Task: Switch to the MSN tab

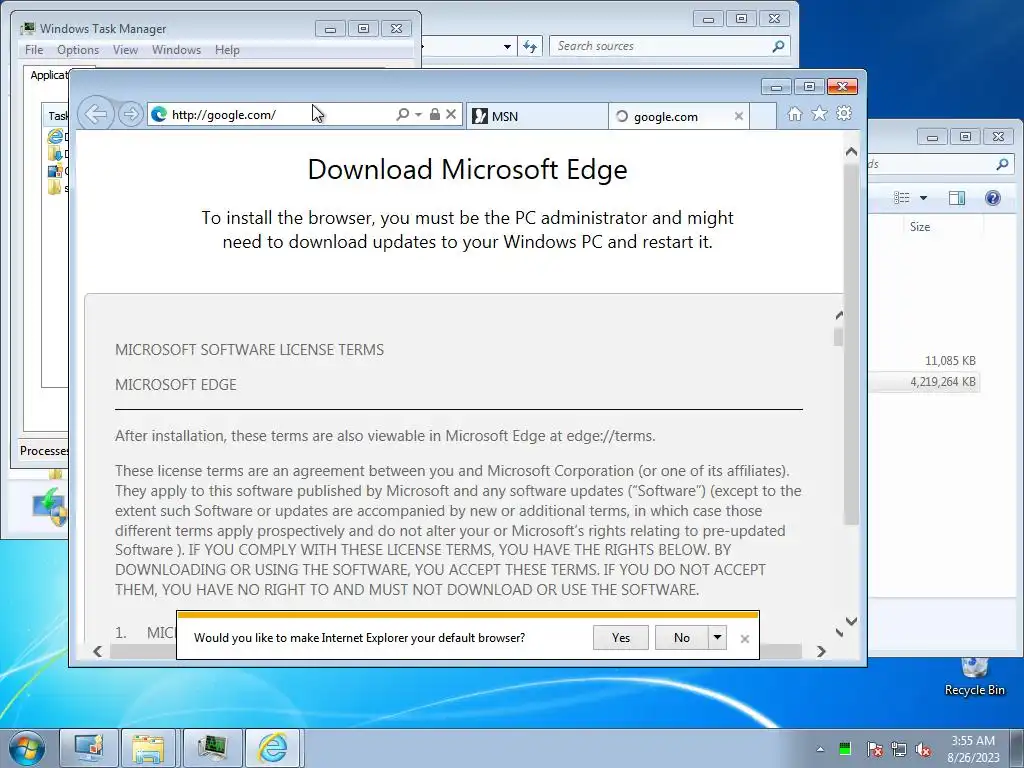Action: click(x=537, y=116)
